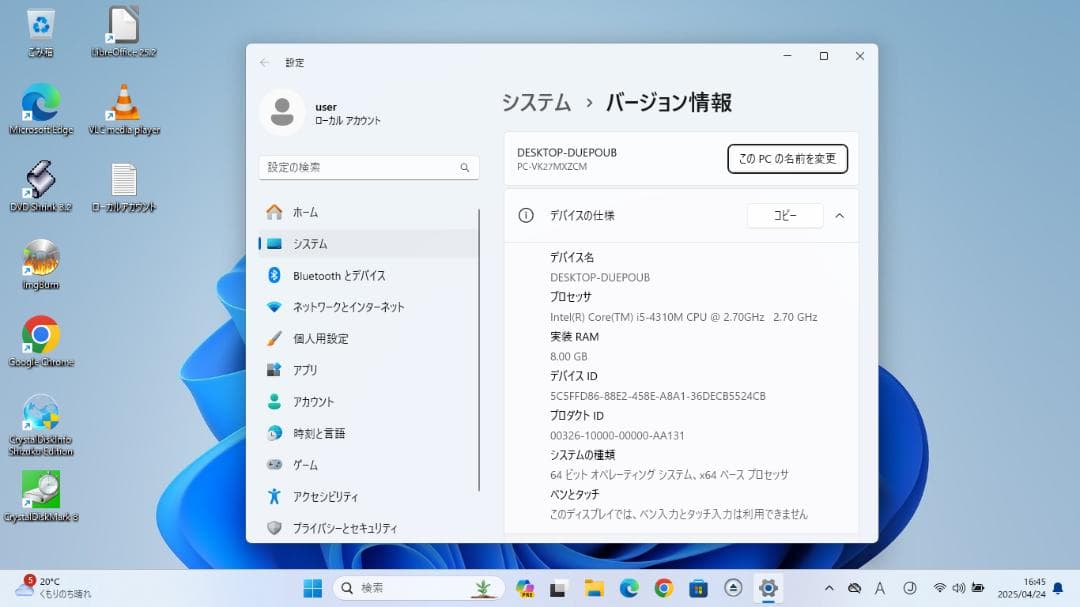Click the DESKTOP-DUEPOUB name under デバイス名
Screen dimensions: 1080x607
pos(600,278)
